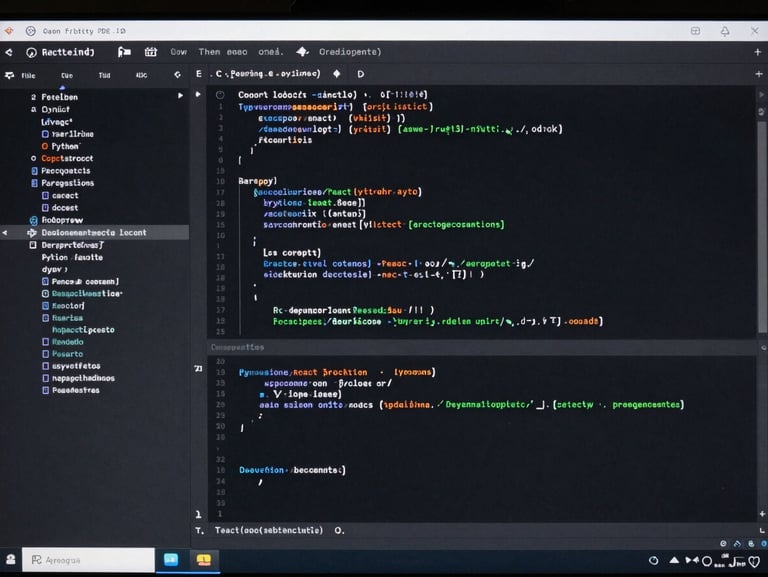
Task: Click the Teact(ooo(sebtencintie) status entry
Action: pyautogui.click(x=269, y=530)
